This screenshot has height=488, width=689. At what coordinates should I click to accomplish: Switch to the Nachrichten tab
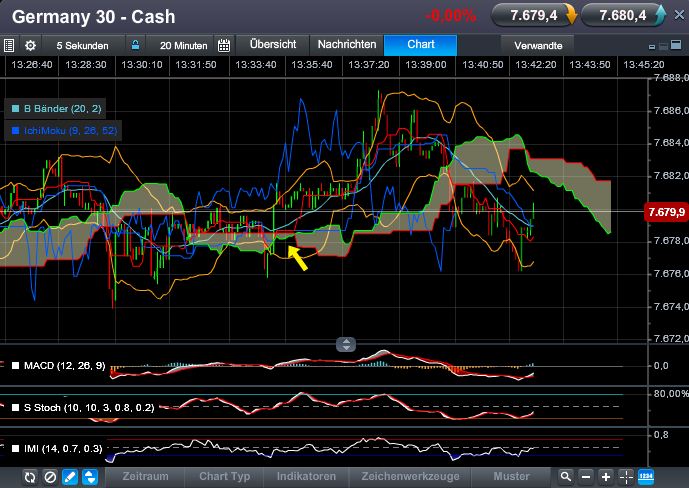pyautogui.click(x=347, y=45)
